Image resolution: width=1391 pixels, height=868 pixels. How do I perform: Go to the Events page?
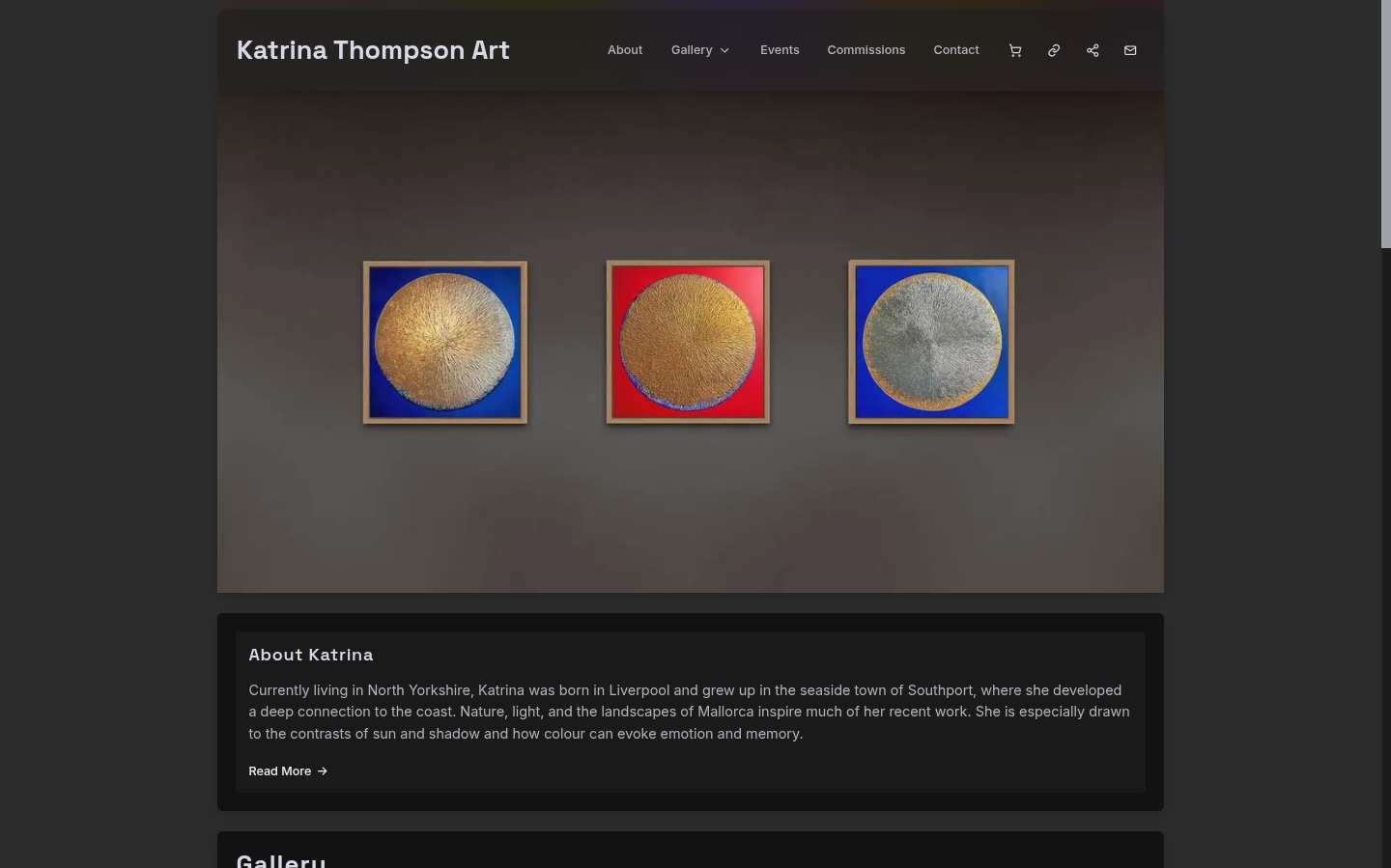(x=780, y=50)
